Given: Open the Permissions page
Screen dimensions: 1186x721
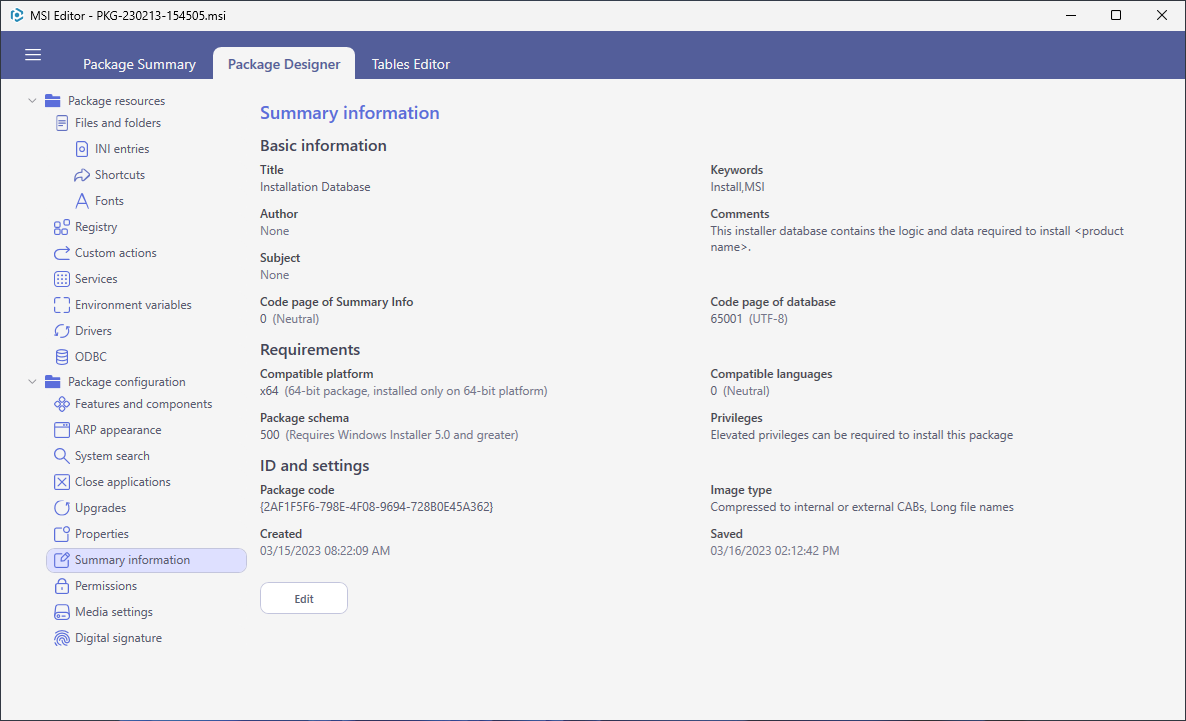Looking at the screenshot, I should [106, 586].
